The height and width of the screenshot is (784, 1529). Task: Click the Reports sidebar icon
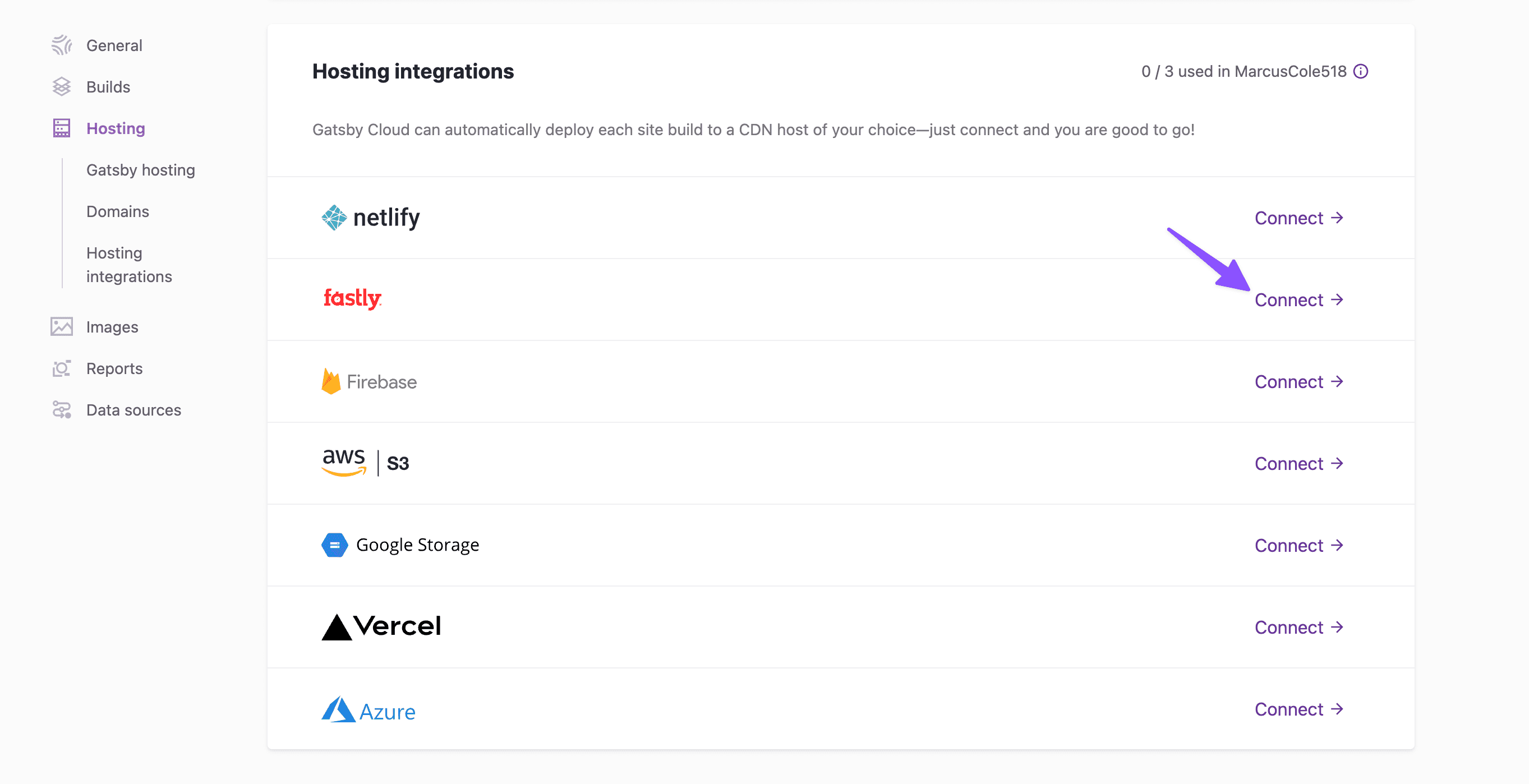coord(61,368)
